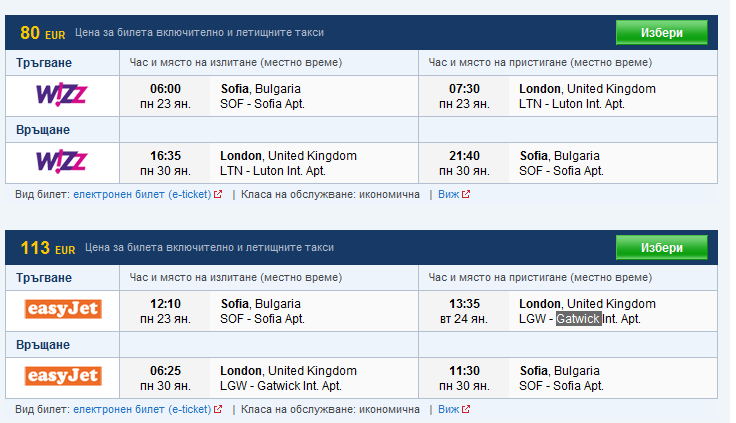Click Wizz logo on the departure flight
This screenshot has height=423, width=736.
click(61, 95)
